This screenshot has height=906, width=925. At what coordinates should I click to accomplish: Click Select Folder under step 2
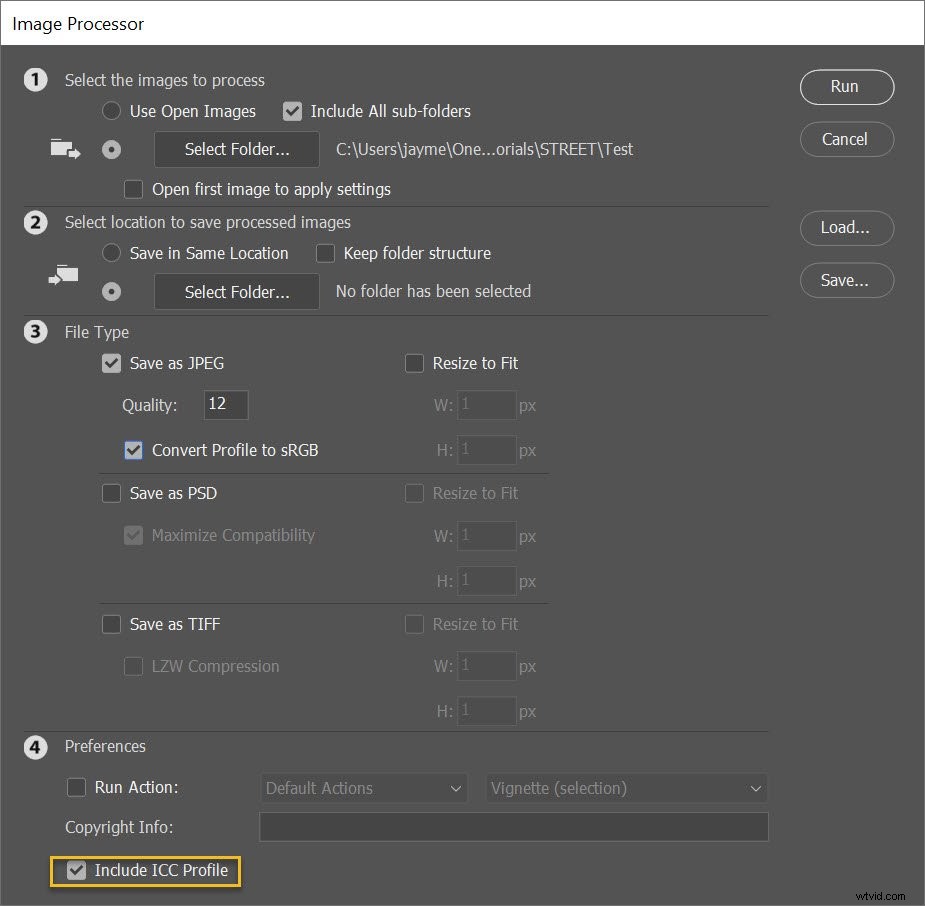pos(236,291)
